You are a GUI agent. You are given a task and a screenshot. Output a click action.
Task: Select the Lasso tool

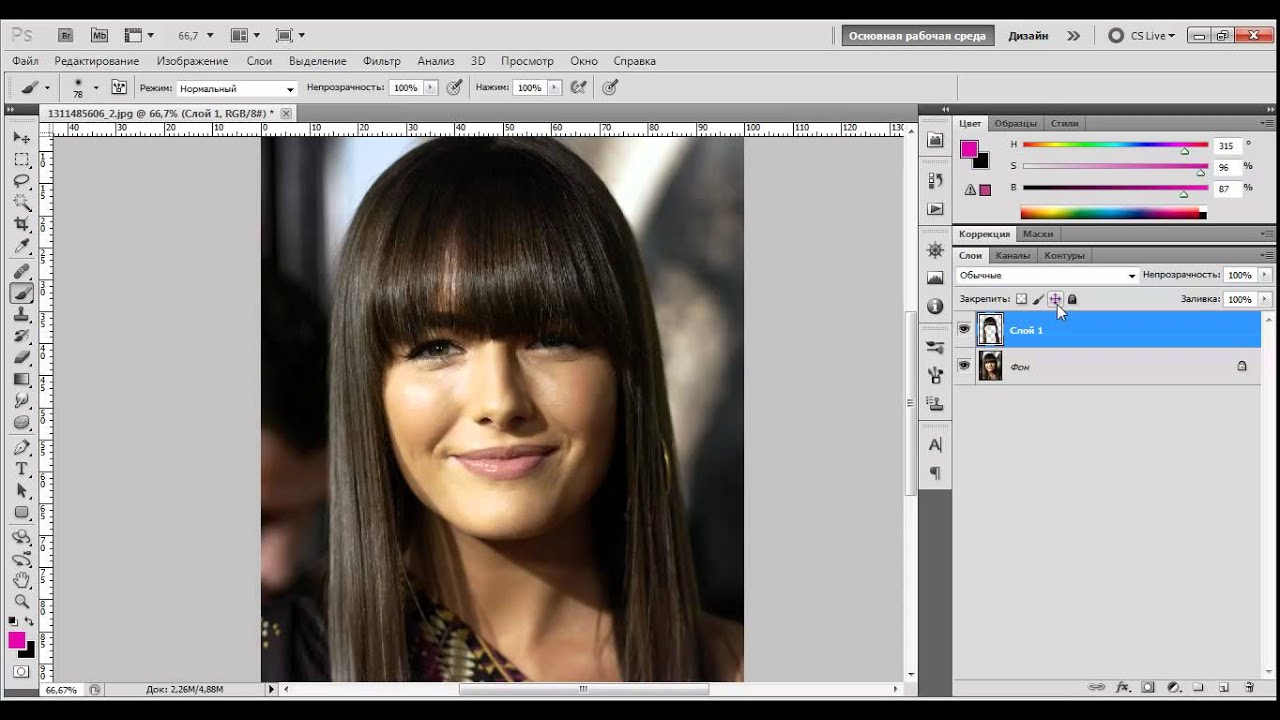click(x=21, y=181)
